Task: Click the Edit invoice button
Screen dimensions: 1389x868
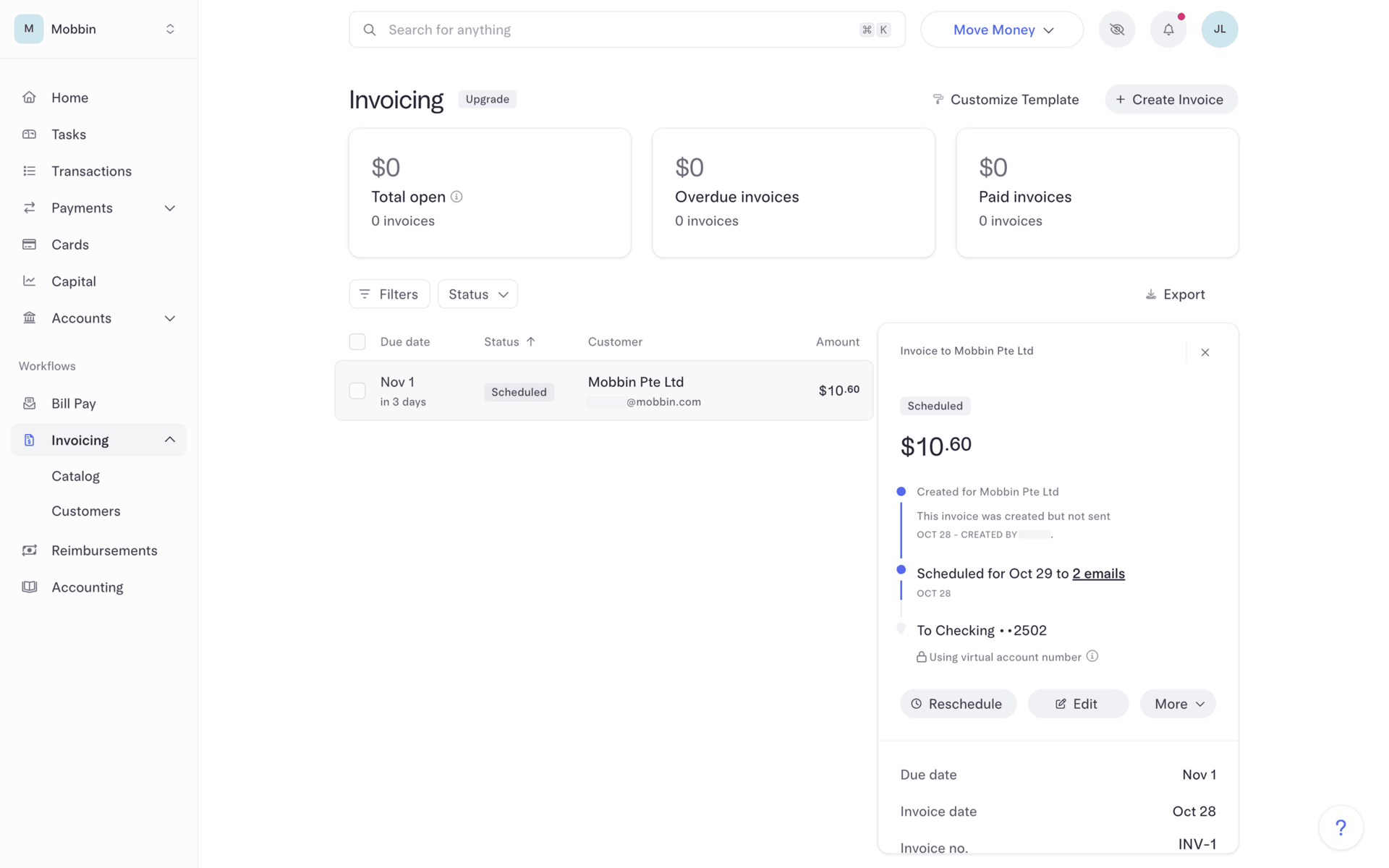Action: click(x=1078, y=704)
